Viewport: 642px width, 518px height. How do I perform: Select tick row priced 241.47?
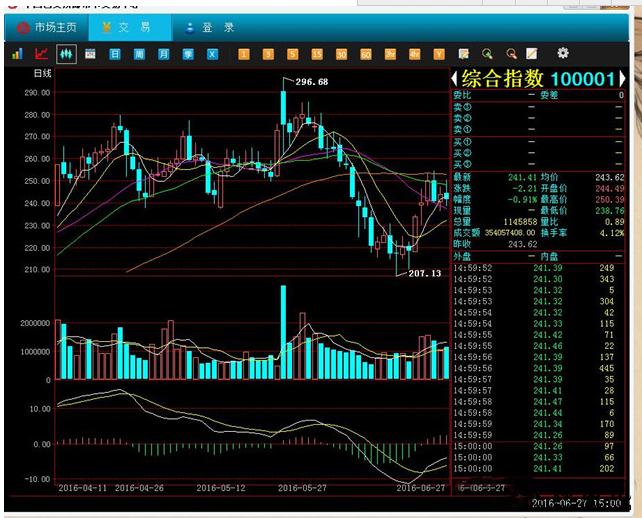[538, 402]
